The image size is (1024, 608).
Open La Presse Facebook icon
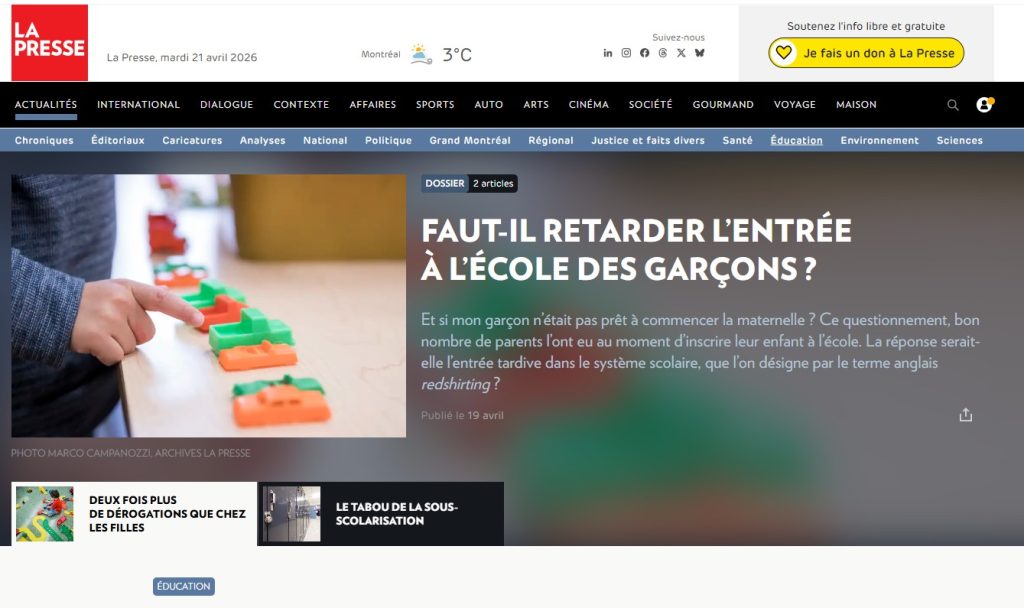coord(645,53)
